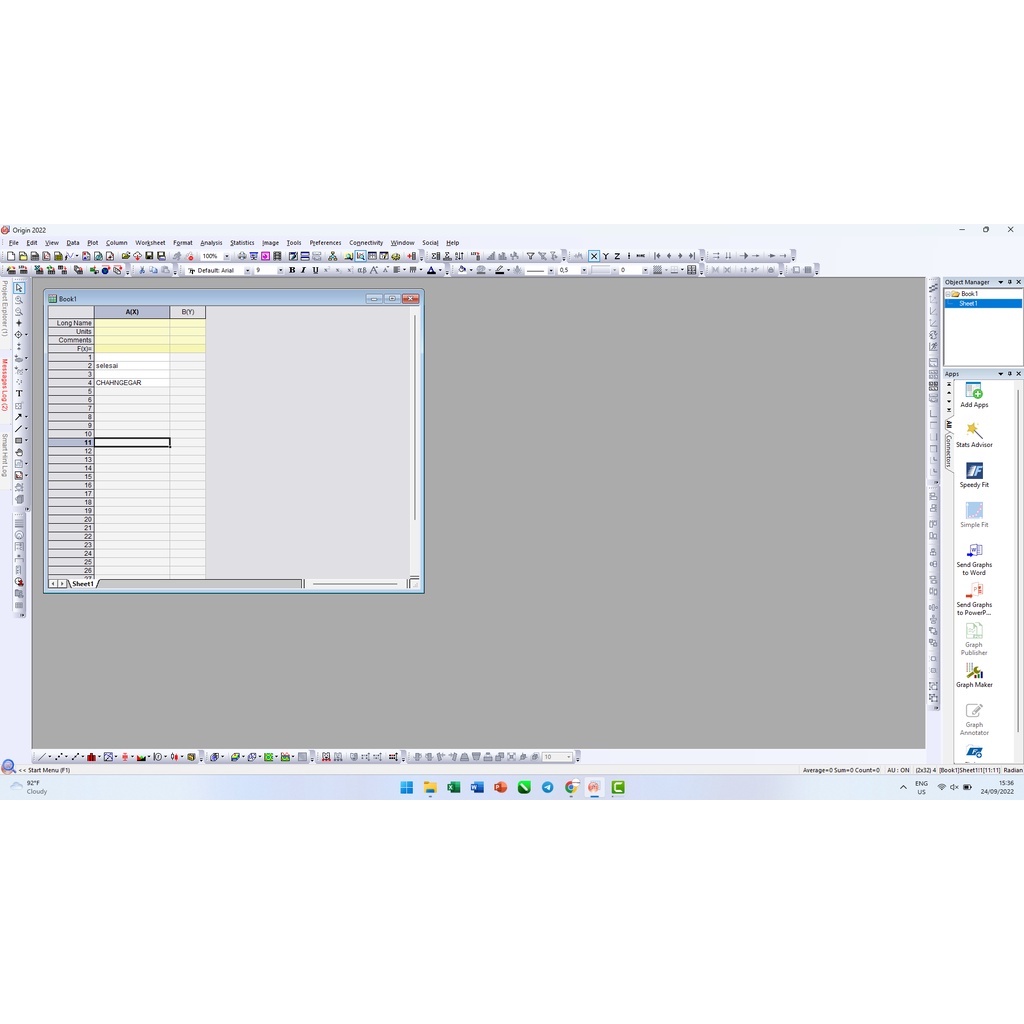Viewport: 1024px width, 1024px height.
Task: Click the Bold formatting button
Action: click(292, 270)
